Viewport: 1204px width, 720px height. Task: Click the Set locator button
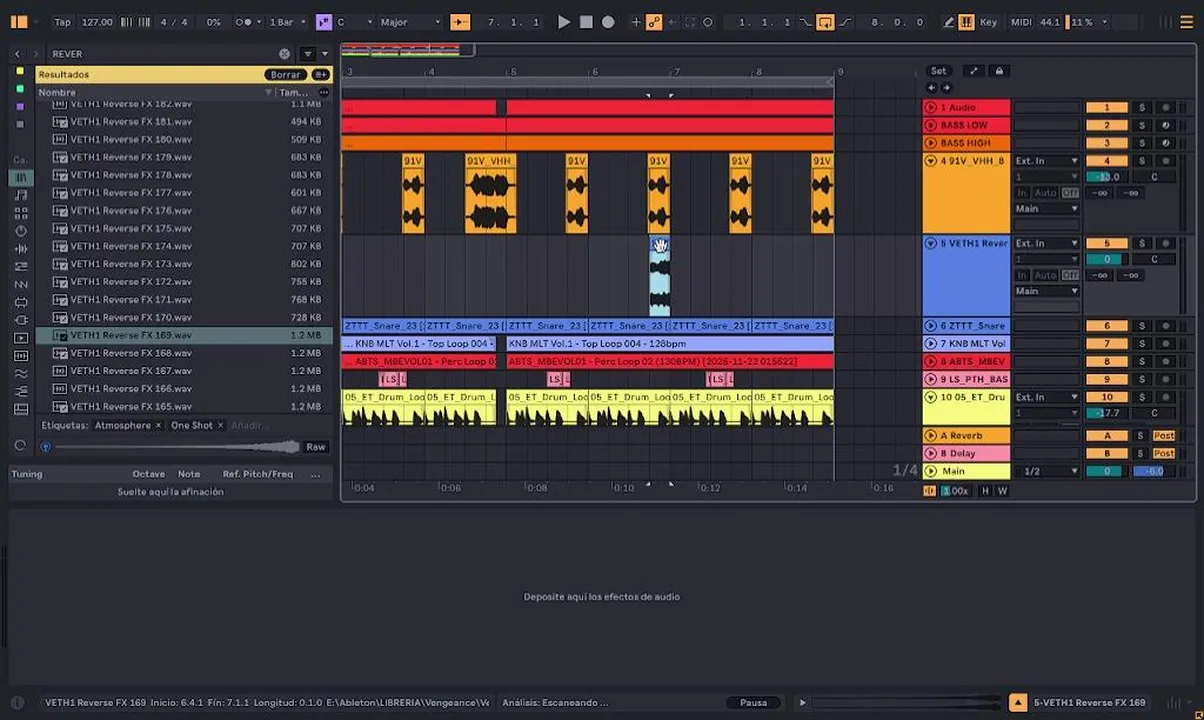(x=938, y=71)
